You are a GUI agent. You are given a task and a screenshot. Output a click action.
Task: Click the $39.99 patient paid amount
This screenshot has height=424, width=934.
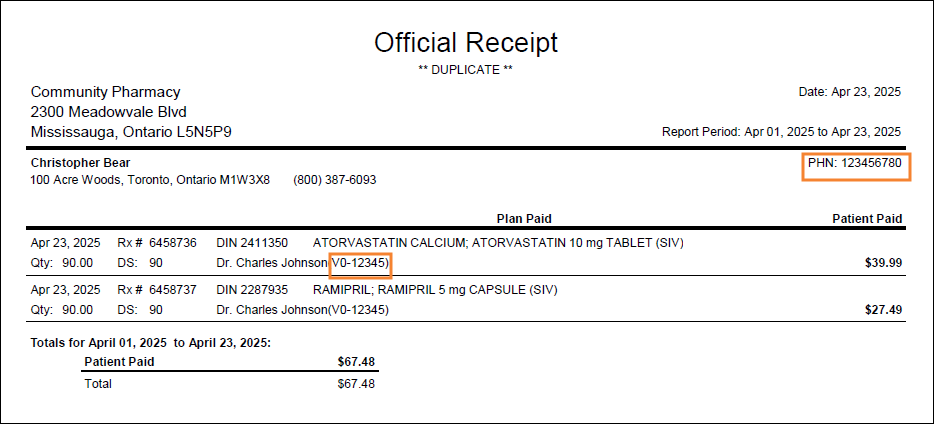[883, 263]
